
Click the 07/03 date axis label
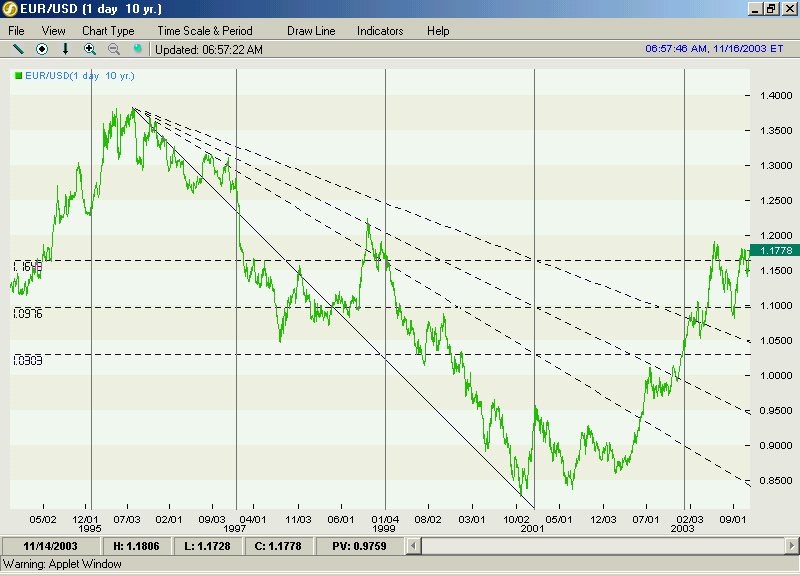[127, 519]
